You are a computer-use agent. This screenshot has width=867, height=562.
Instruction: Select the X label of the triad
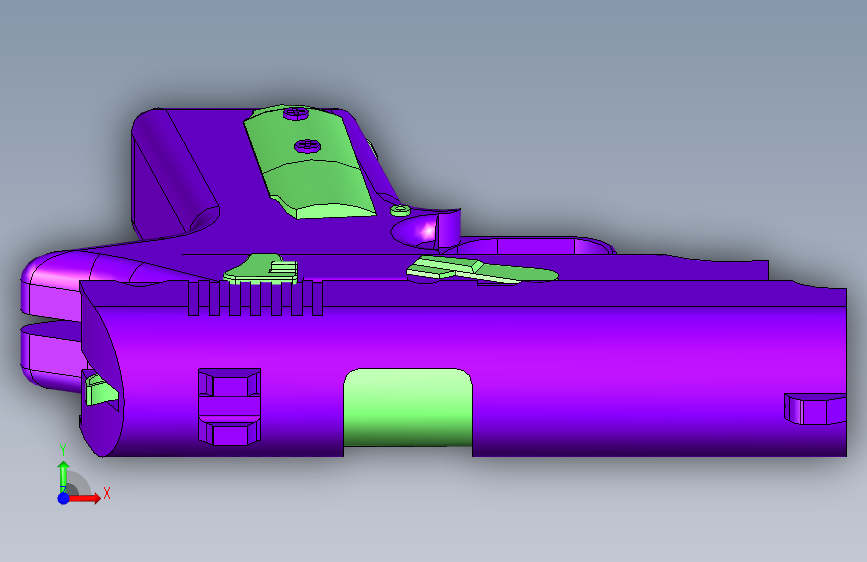pos(107,493)
